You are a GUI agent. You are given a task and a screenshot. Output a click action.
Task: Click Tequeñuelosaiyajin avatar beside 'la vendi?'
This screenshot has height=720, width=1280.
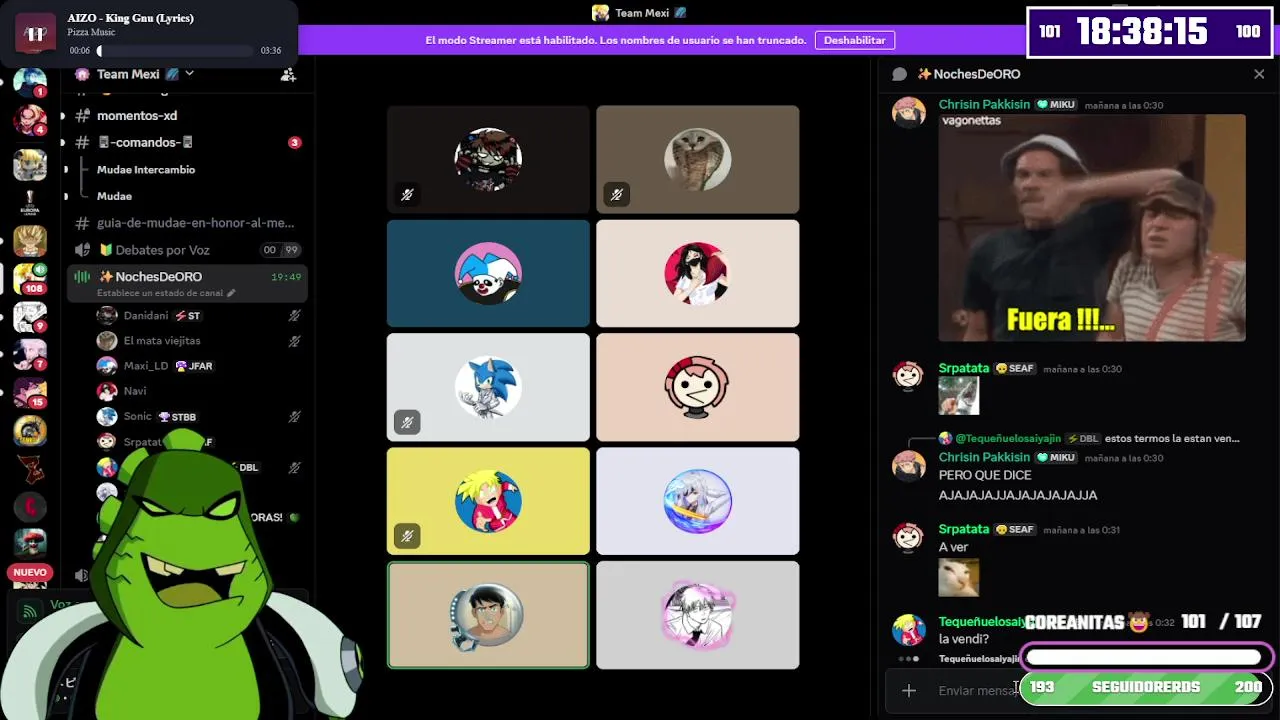tap(908, 630)
